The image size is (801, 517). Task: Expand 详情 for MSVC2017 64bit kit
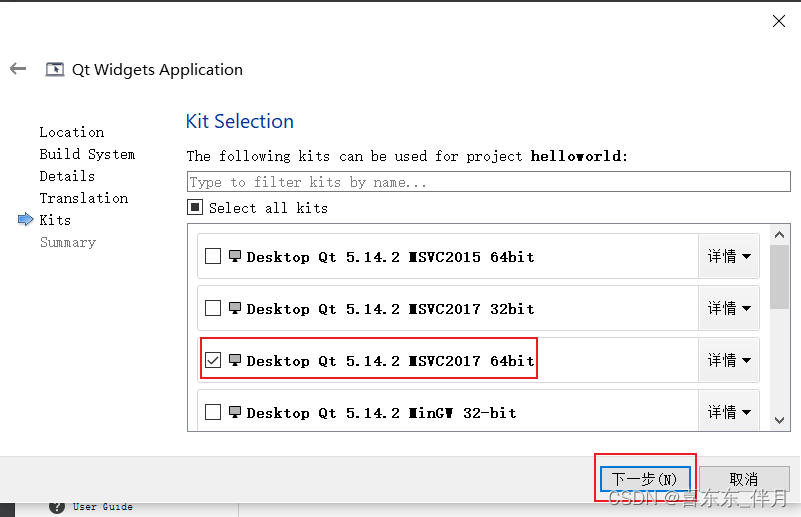(729, 360)
